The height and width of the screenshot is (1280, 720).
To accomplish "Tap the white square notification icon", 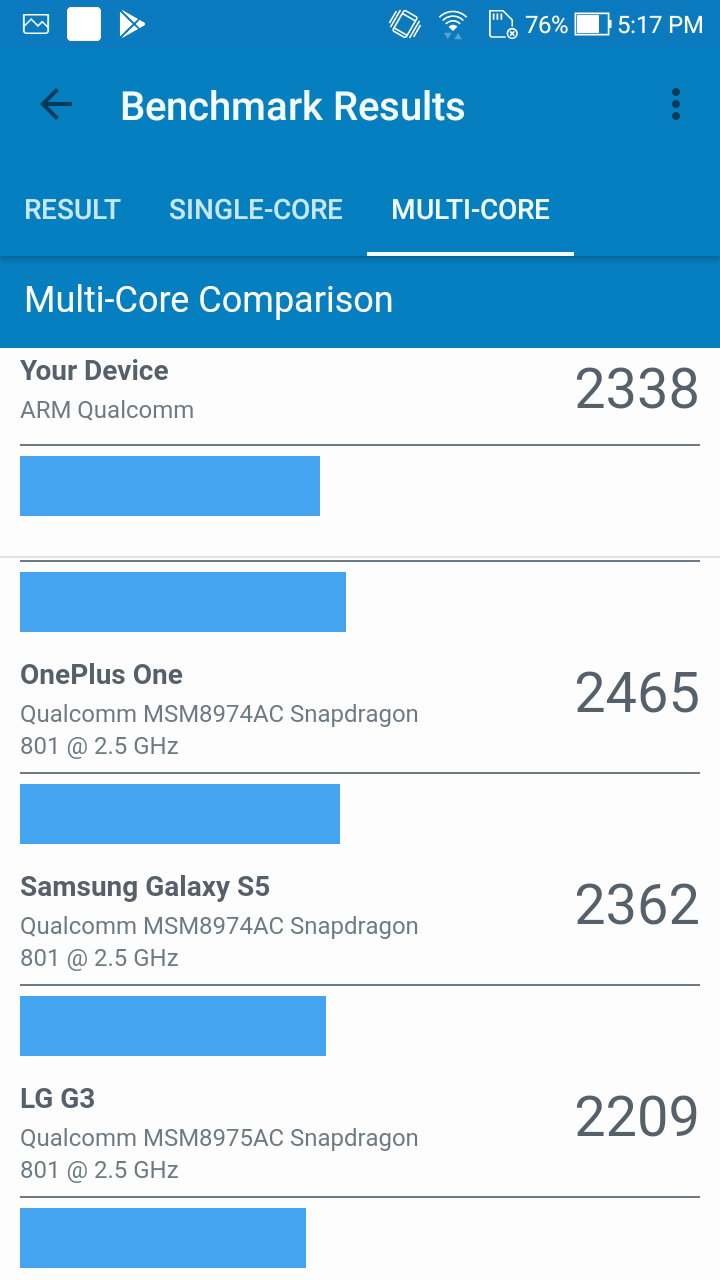I will tap(84, 24).
